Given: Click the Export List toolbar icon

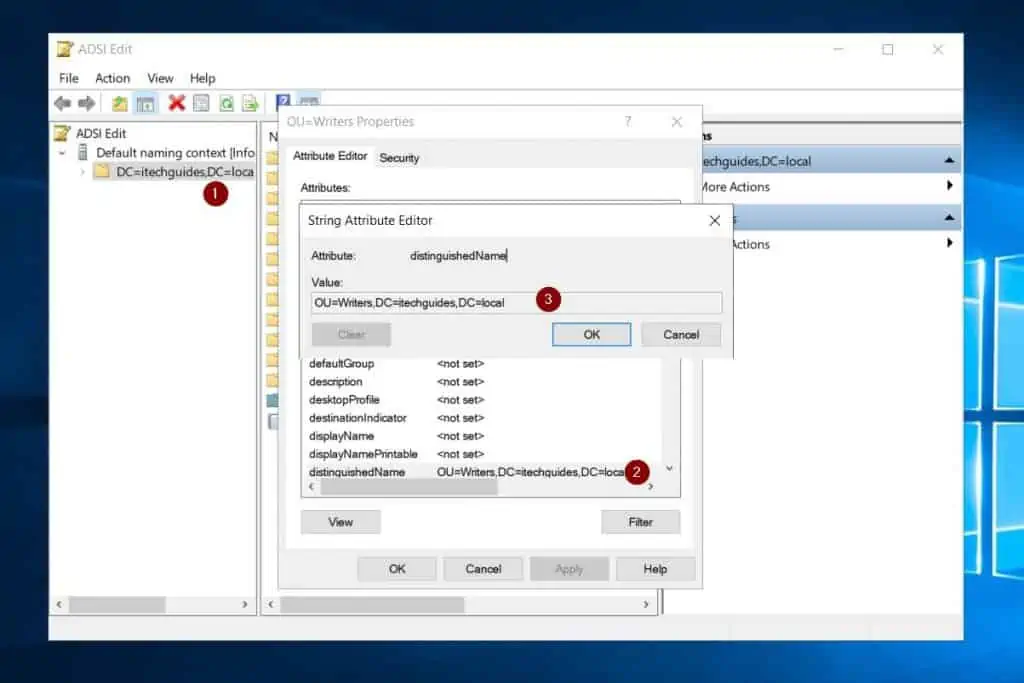Looking at the screenshot, I should pos(251,102).
